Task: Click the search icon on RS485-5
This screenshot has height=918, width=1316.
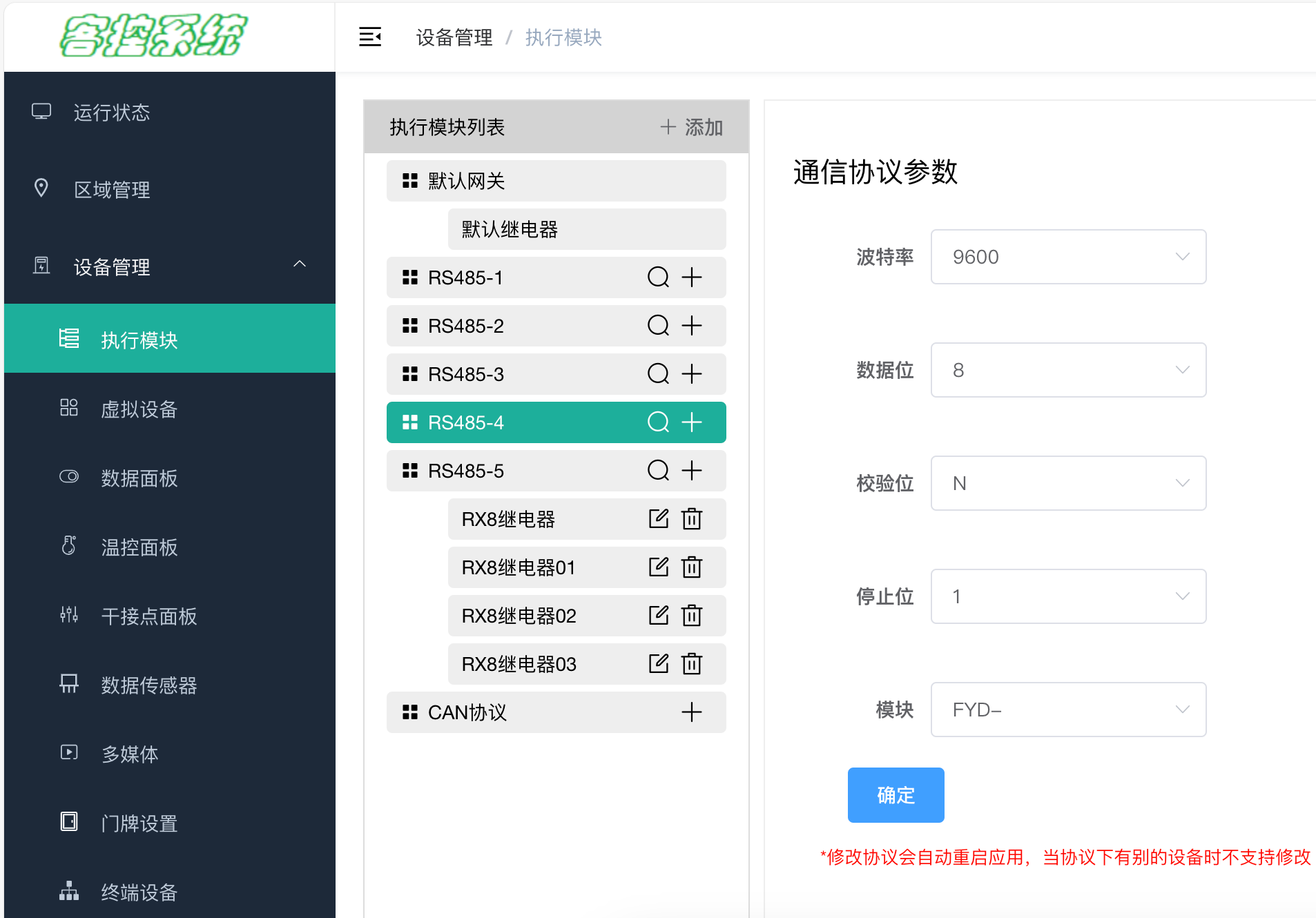Action: (658, 471)
